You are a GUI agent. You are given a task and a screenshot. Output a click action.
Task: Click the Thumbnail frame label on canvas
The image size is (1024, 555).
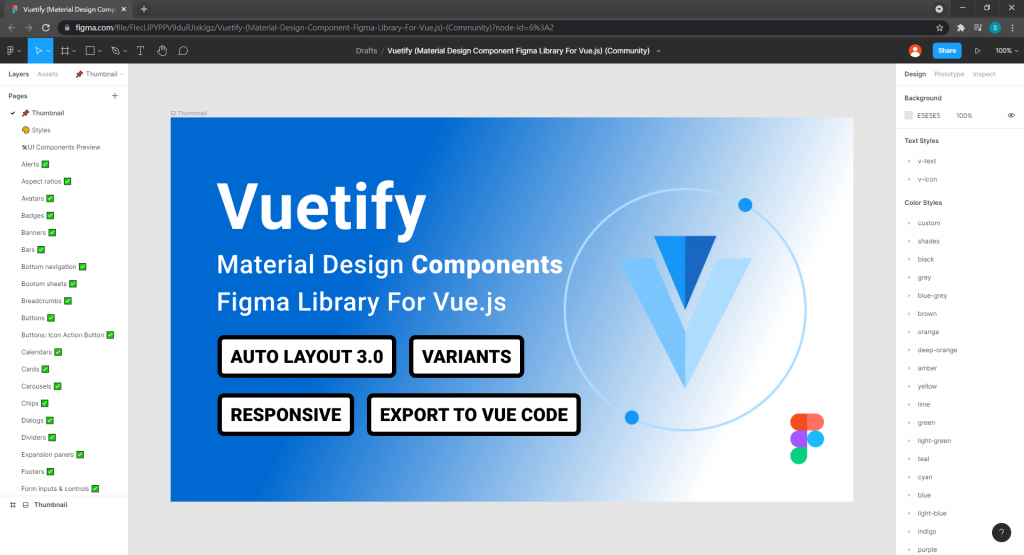pos(189,113)
